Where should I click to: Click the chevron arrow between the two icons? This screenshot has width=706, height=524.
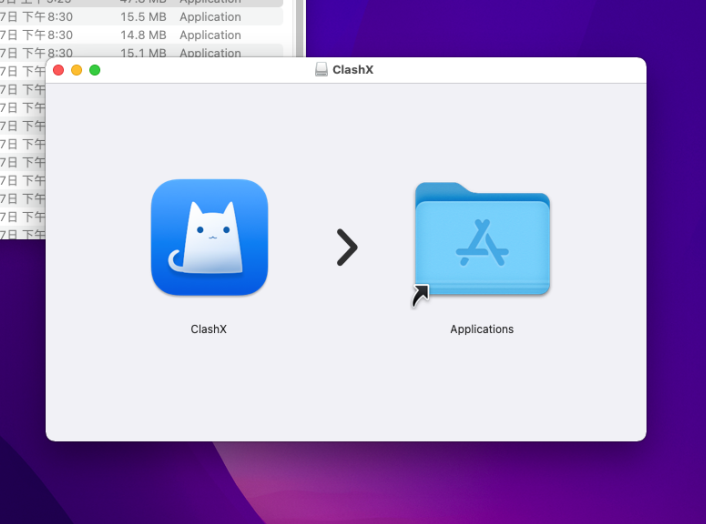347,247
